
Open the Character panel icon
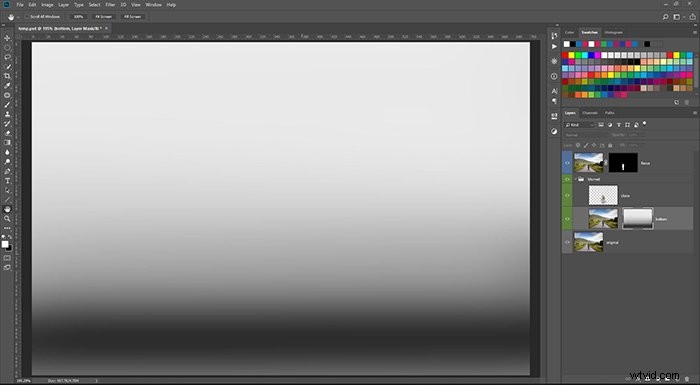click(554, 91)
